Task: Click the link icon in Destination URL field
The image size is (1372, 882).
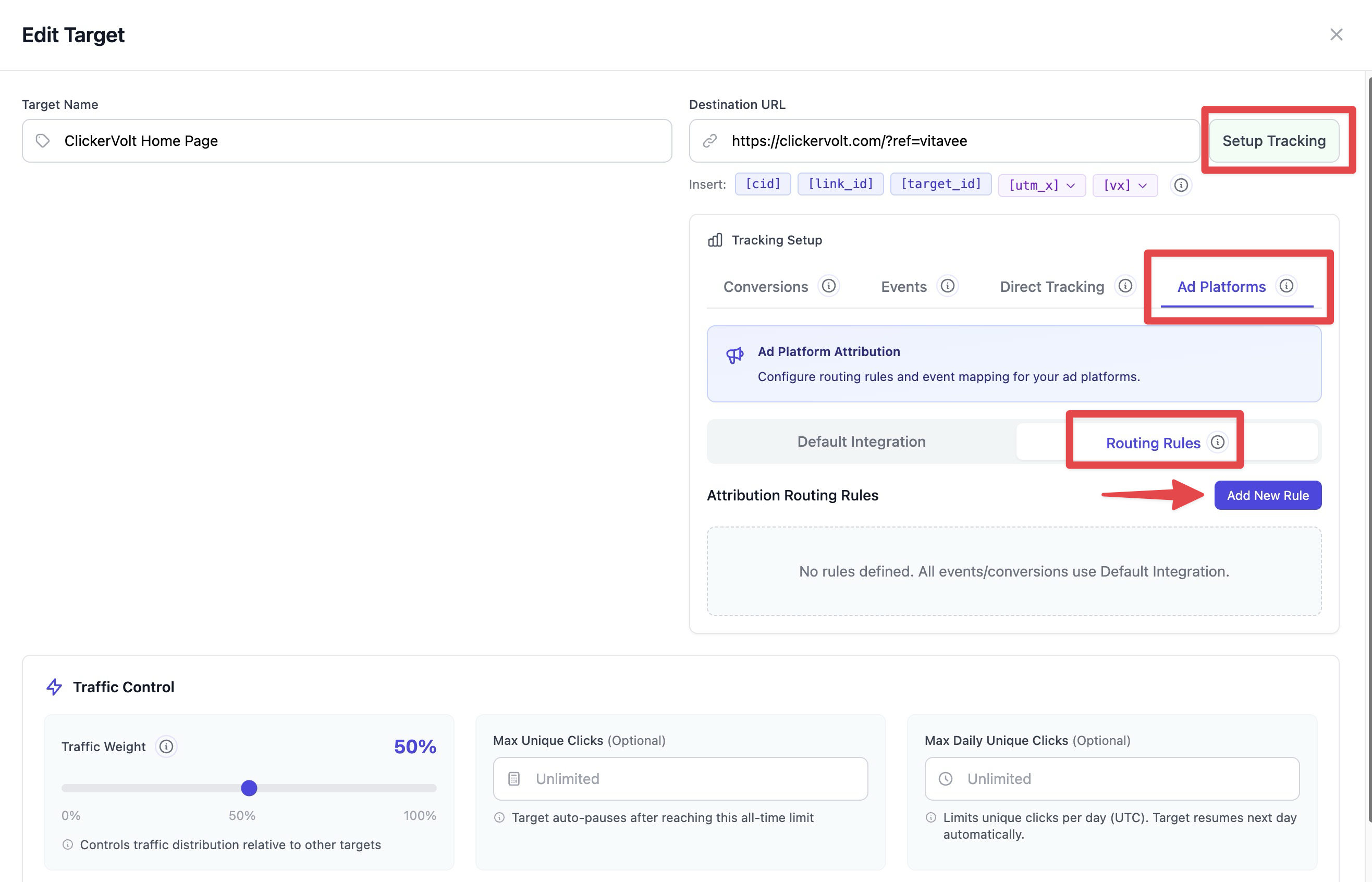Action: coord(710,141)
